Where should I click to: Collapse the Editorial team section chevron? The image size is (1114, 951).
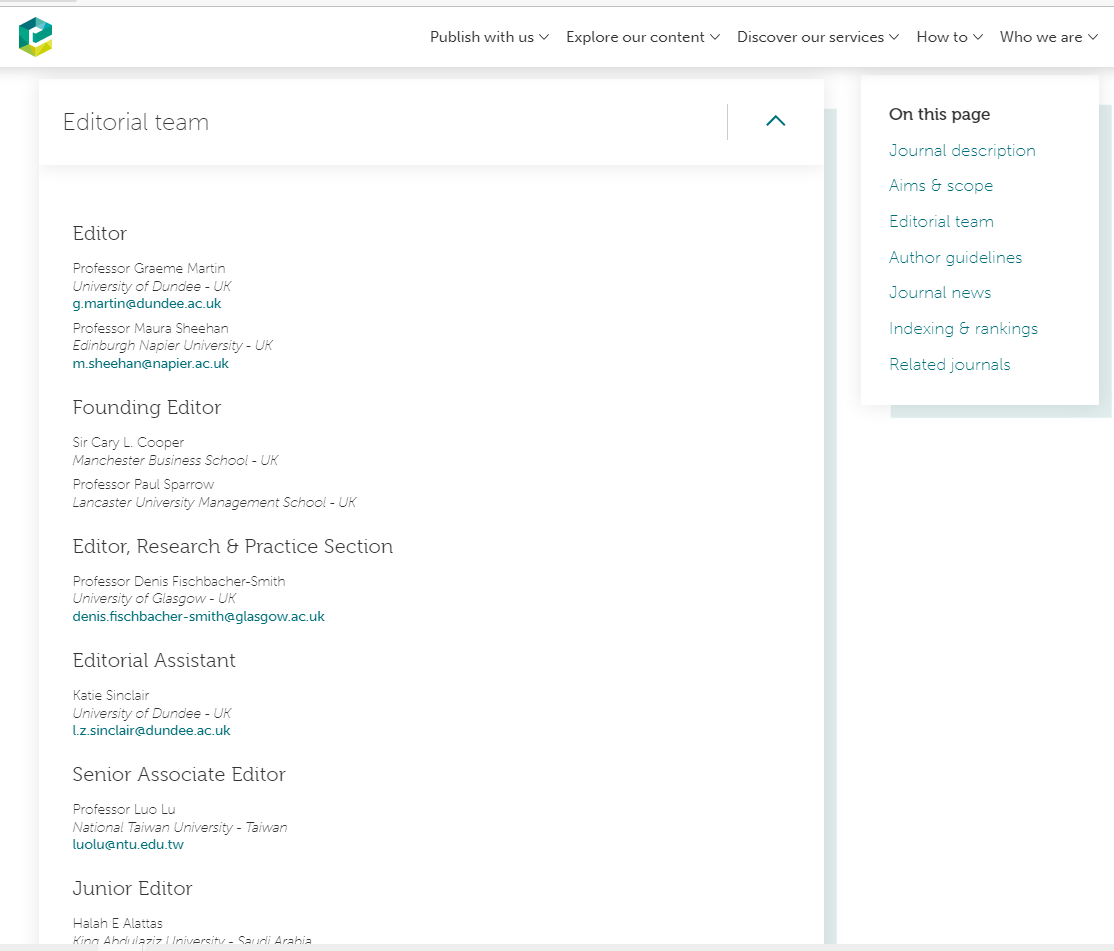tap(776, 121)
